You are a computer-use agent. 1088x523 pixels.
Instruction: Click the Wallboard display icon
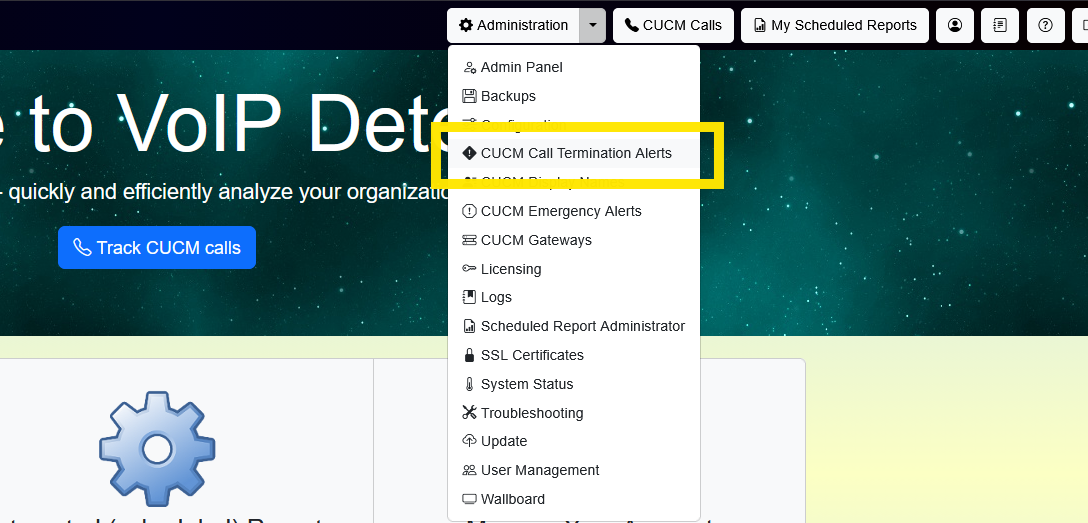click(469, 499)
